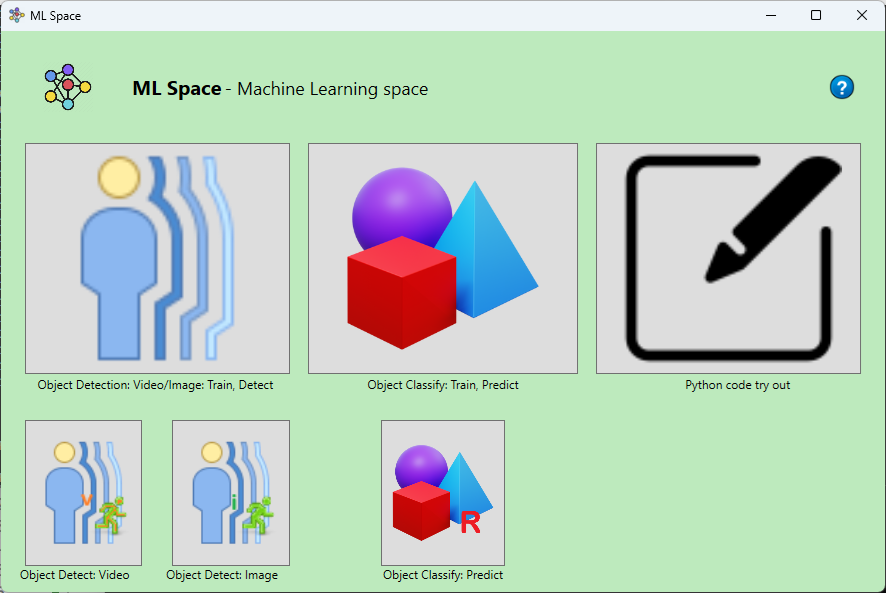886x593 pixels.
Task: Open Object Classify Predict tile with red R
Action: [442, 492]
